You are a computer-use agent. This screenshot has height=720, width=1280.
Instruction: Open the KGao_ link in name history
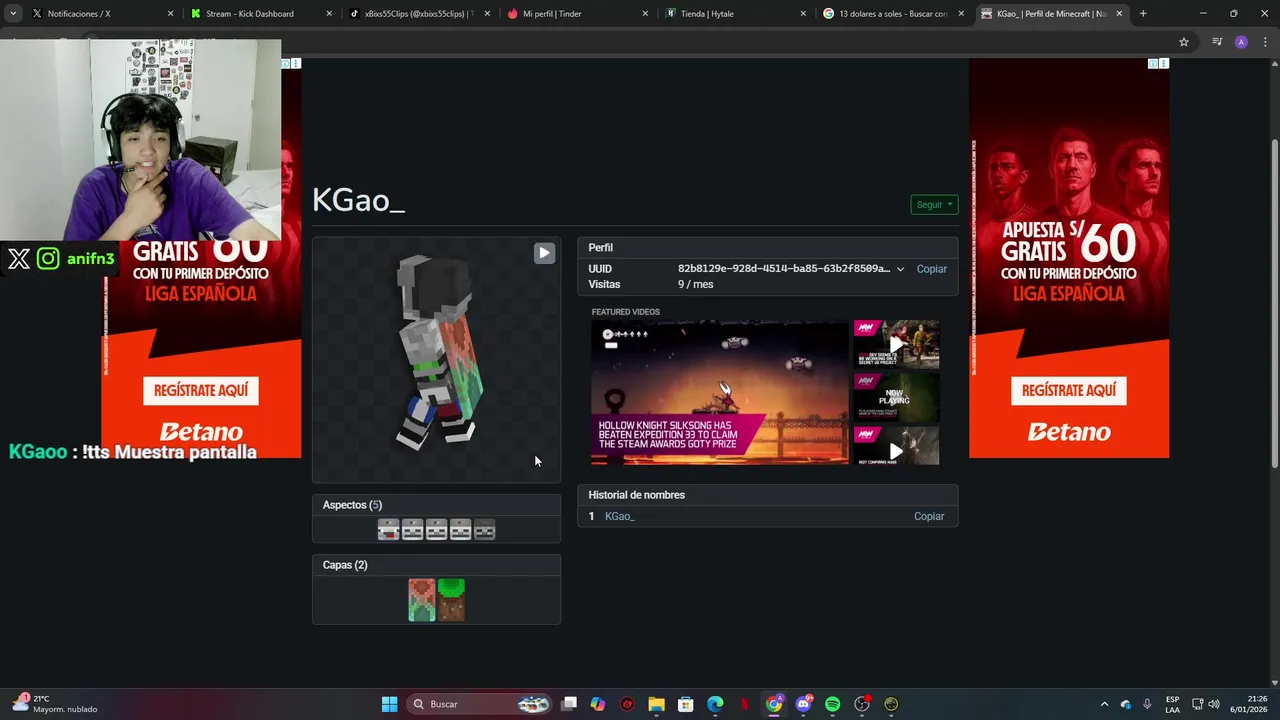click(620, 516)
